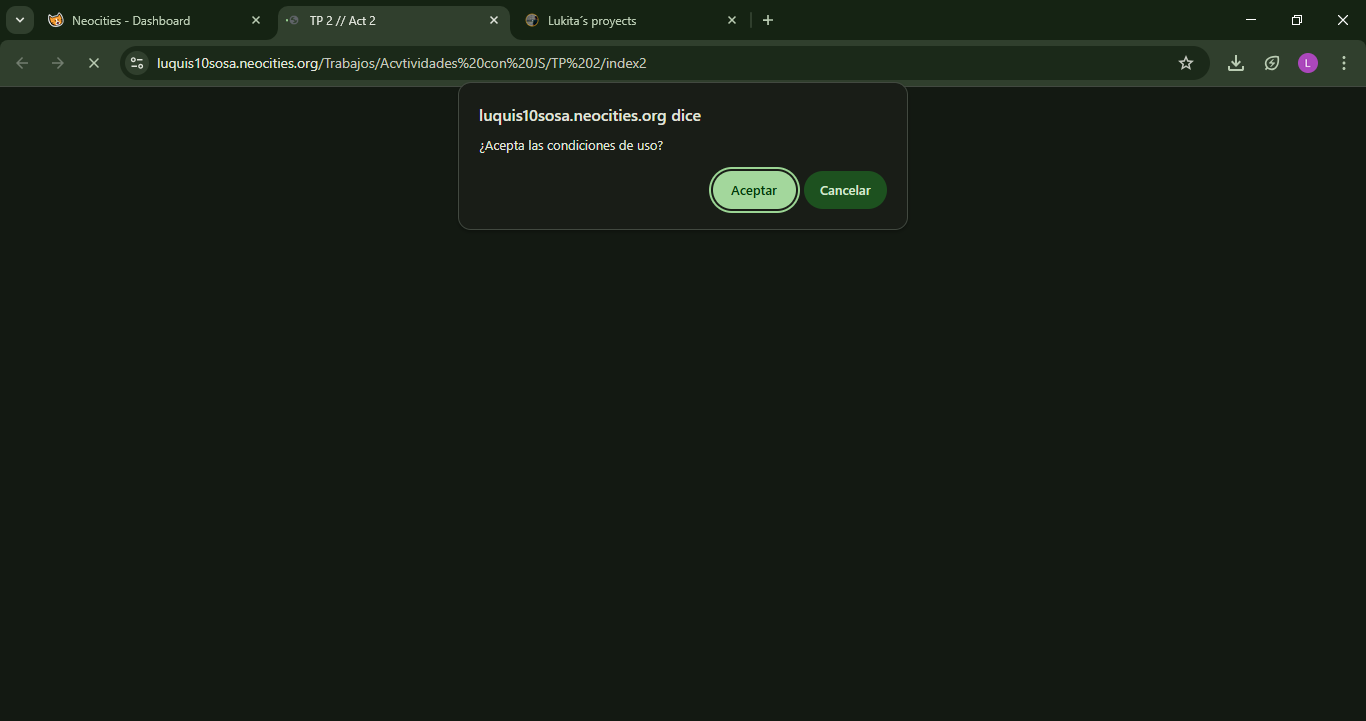The width and height of the screenshot is (1366, 721).
Task: Stop loading the page
Action: tap(93, 63)
